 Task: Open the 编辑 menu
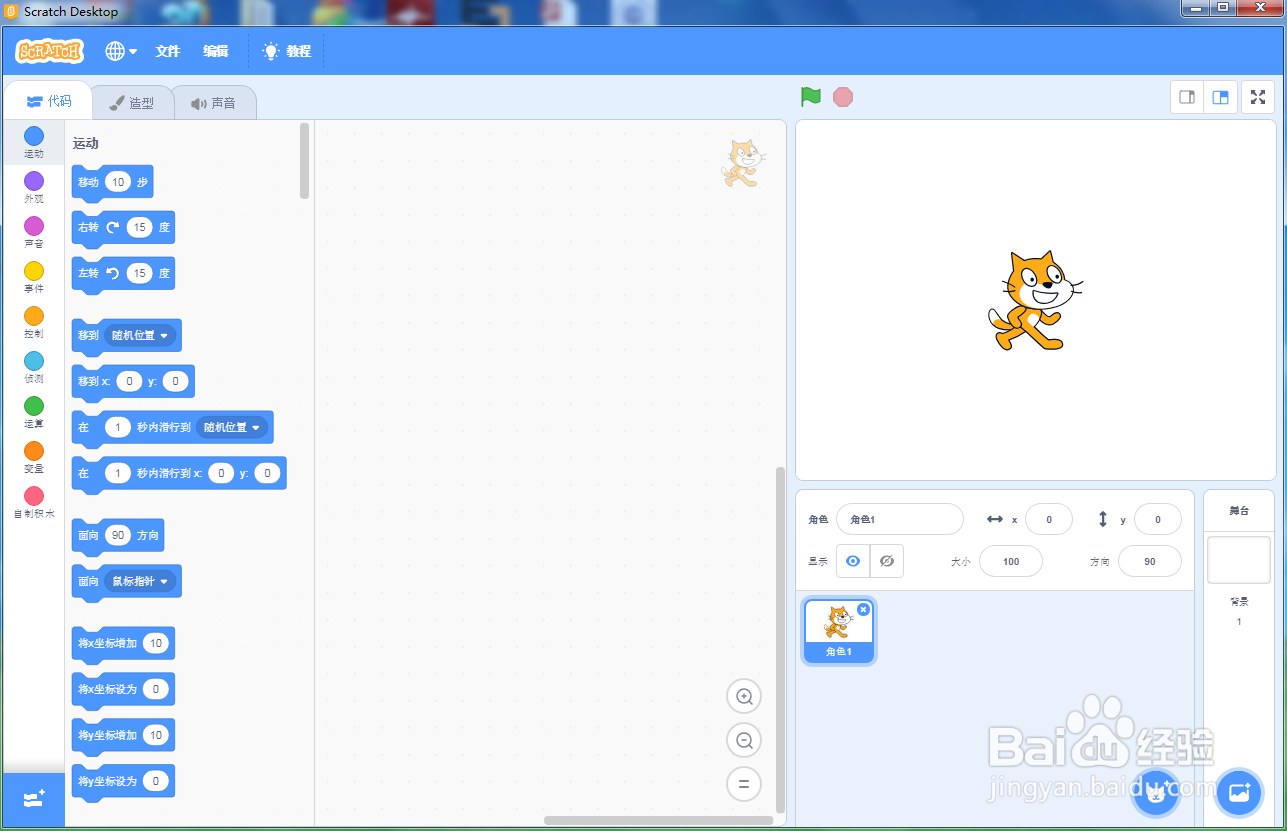tap(216, 51)
